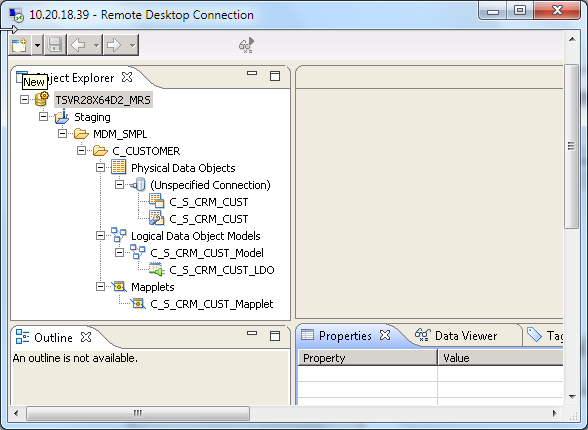The image size is (588, 430).
Task: Click the Save disk icon in toolbar
Action: tap(55, 45)
